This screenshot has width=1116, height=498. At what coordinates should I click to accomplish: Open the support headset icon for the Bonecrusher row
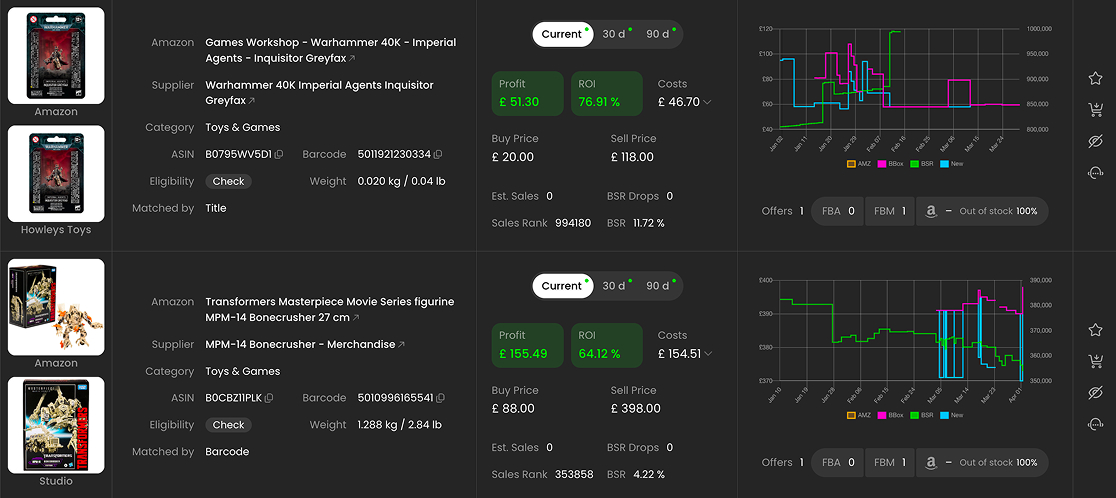coord(1095,425)
